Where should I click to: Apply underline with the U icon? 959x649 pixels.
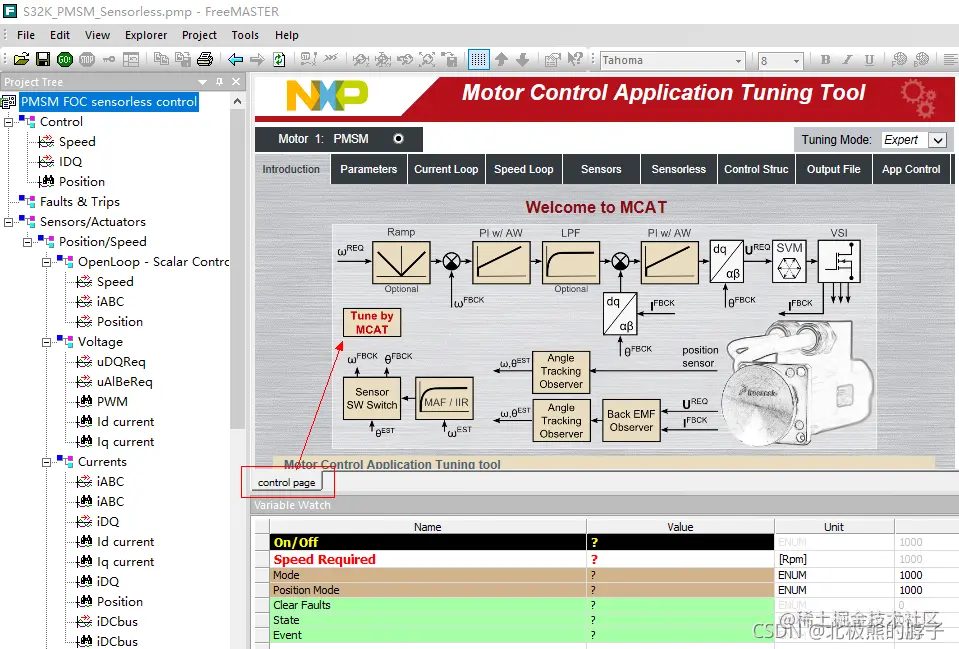pos(869,59)
